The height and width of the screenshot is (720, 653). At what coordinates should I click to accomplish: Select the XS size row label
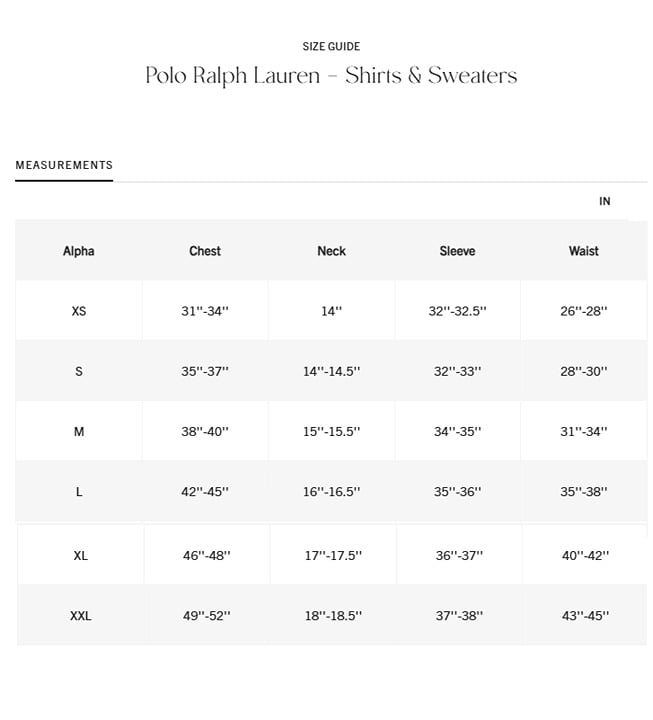[79, 311]
